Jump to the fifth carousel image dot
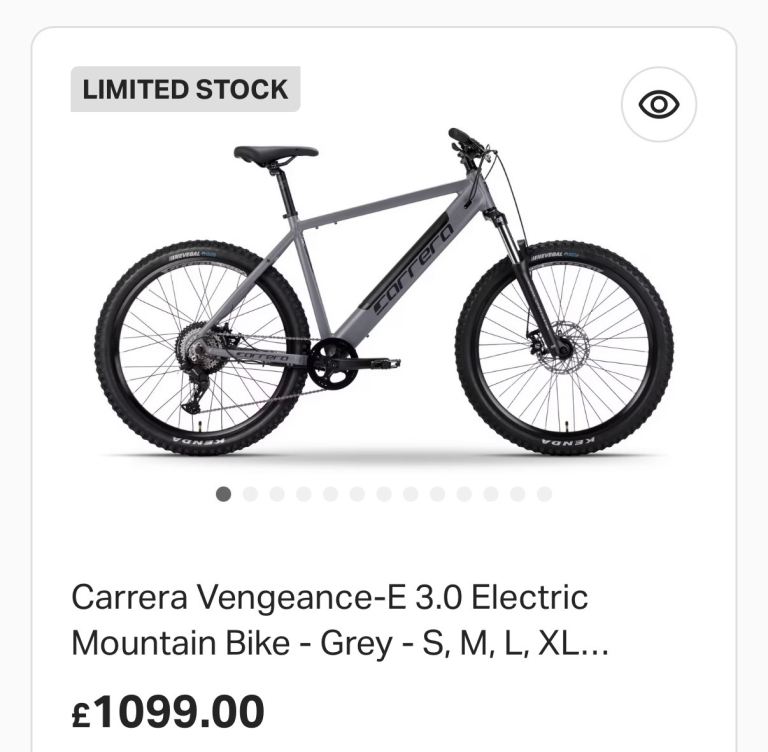768x752 pixels. coord(331,494)
